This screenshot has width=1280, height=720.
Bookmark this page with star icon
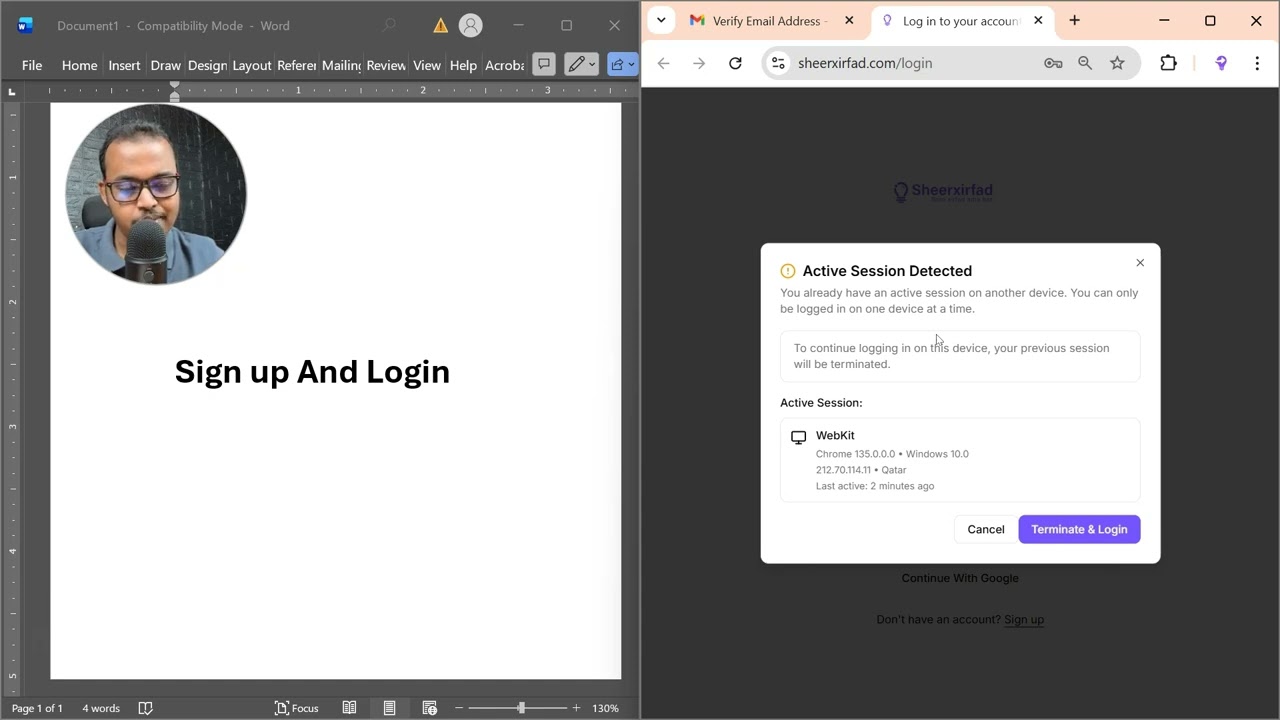1117,63
